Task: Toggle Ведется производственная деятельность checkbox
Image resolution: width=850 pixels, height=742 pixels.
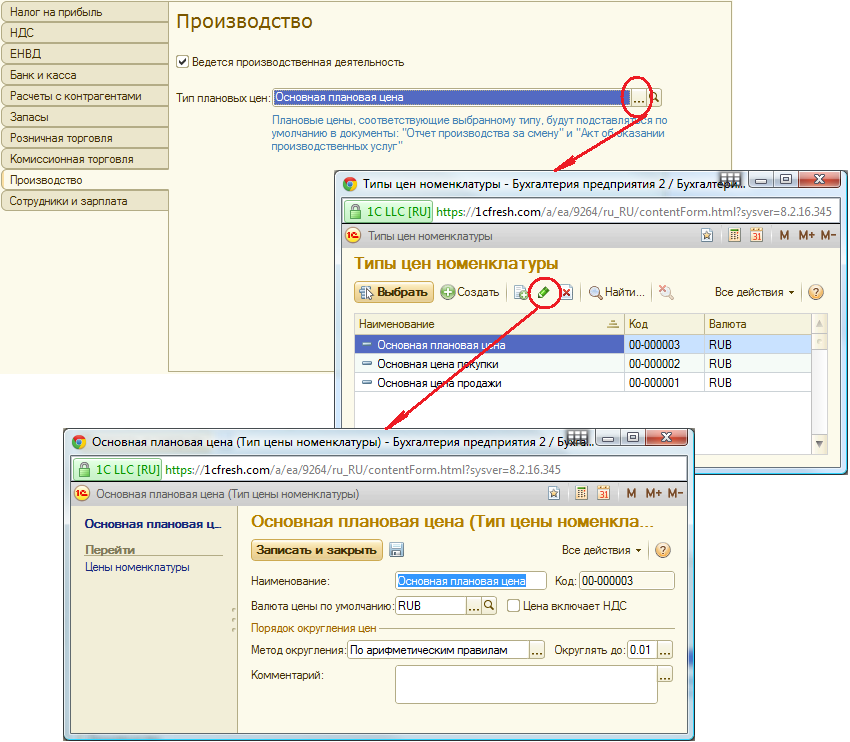Action: pos(183,62)
